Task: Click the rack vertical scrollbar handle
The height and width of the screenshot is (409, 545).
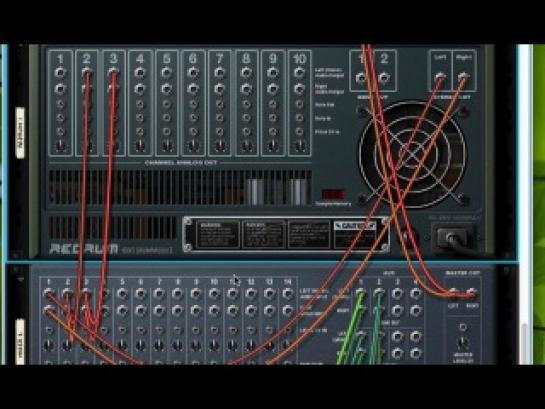Action: (525, 343)
